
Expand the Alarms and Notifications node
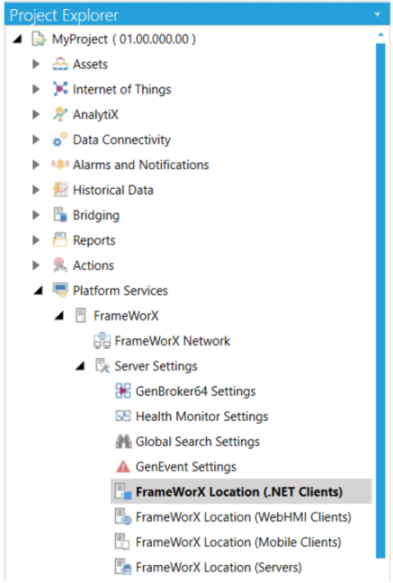(x=36, y=165)
